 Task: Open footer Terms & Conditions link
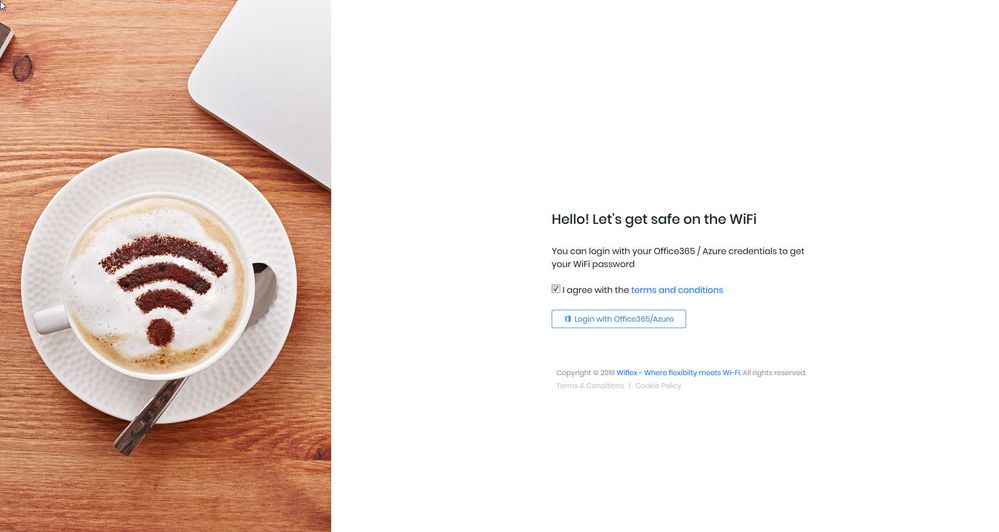coord(590,385)
